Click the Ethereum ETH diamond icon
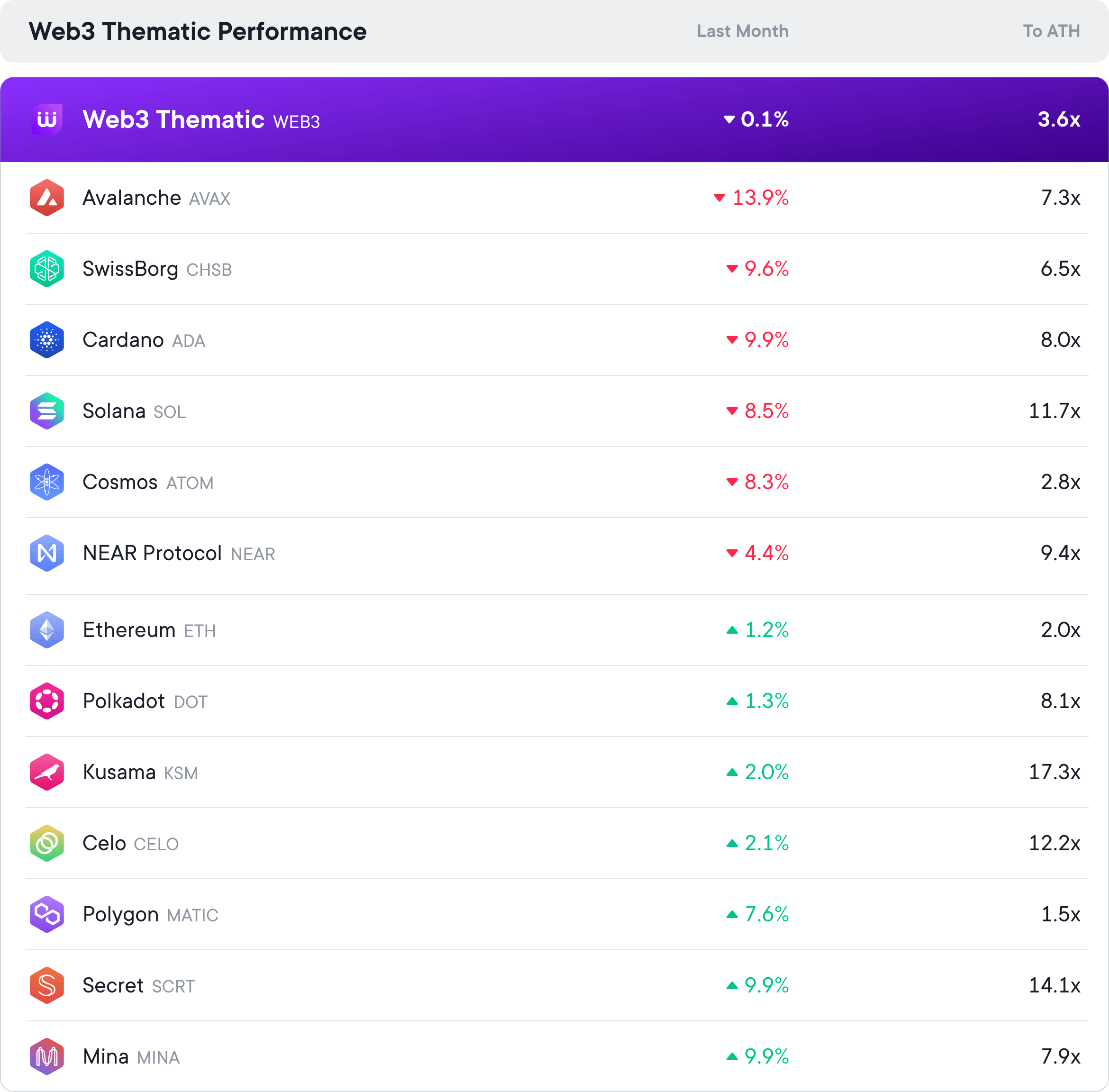Screen dimensions: 1109x1092 coord(46,630)
